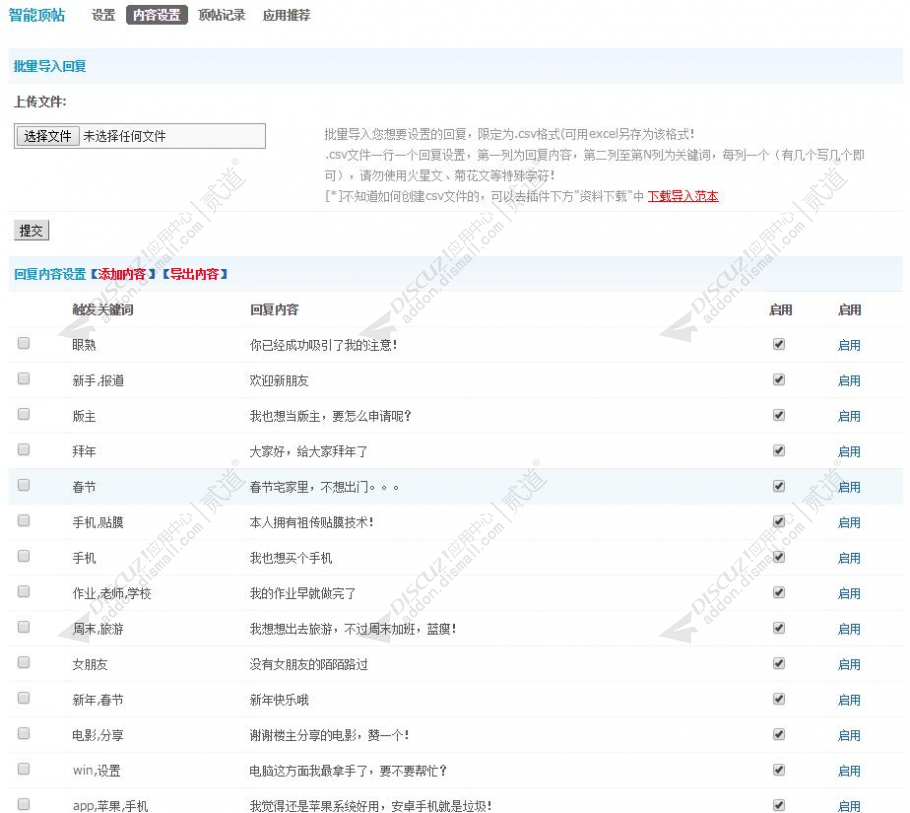Click the 添加内容 link

[123, 274]
